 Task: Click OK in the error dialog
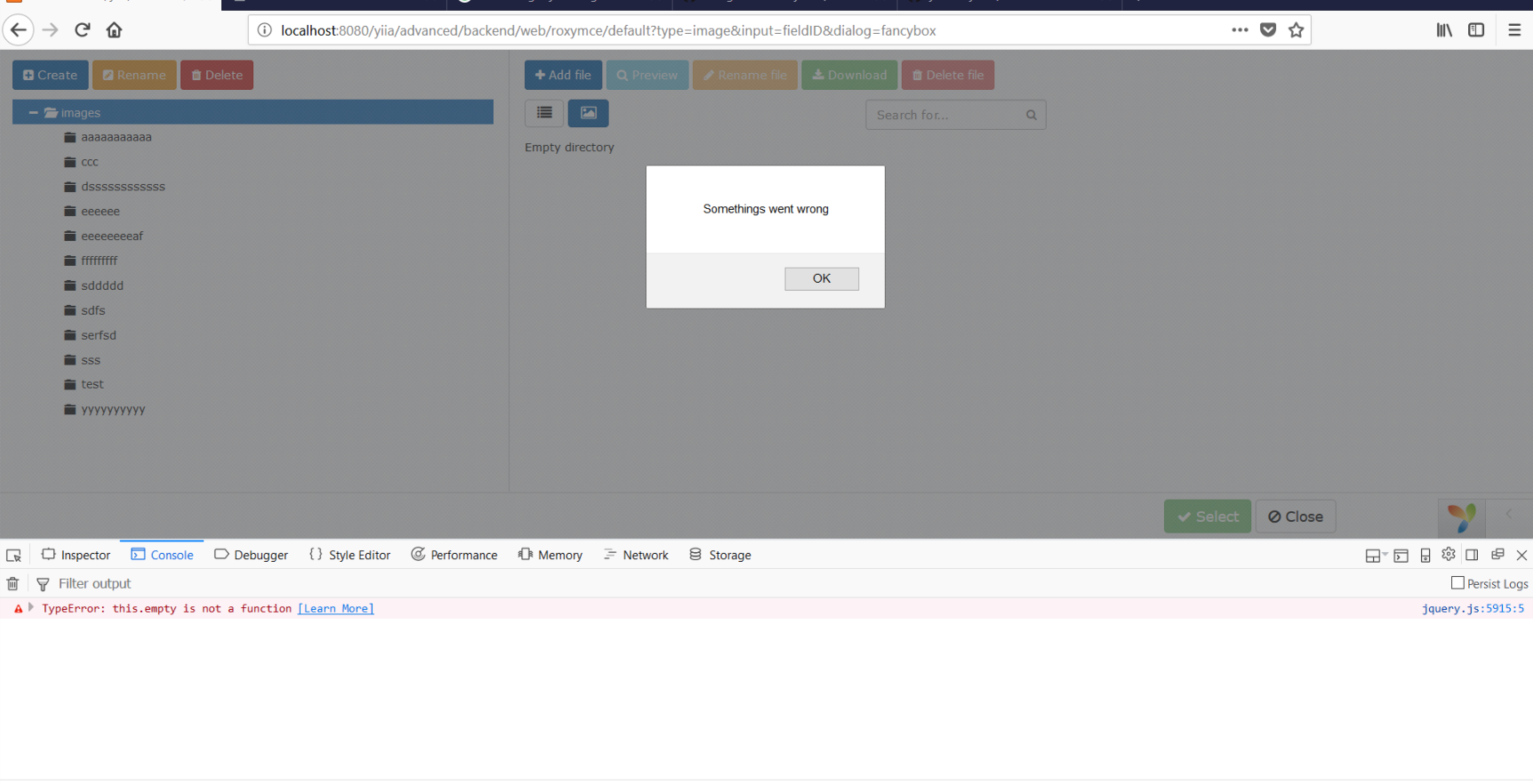(x=822, y=279)
